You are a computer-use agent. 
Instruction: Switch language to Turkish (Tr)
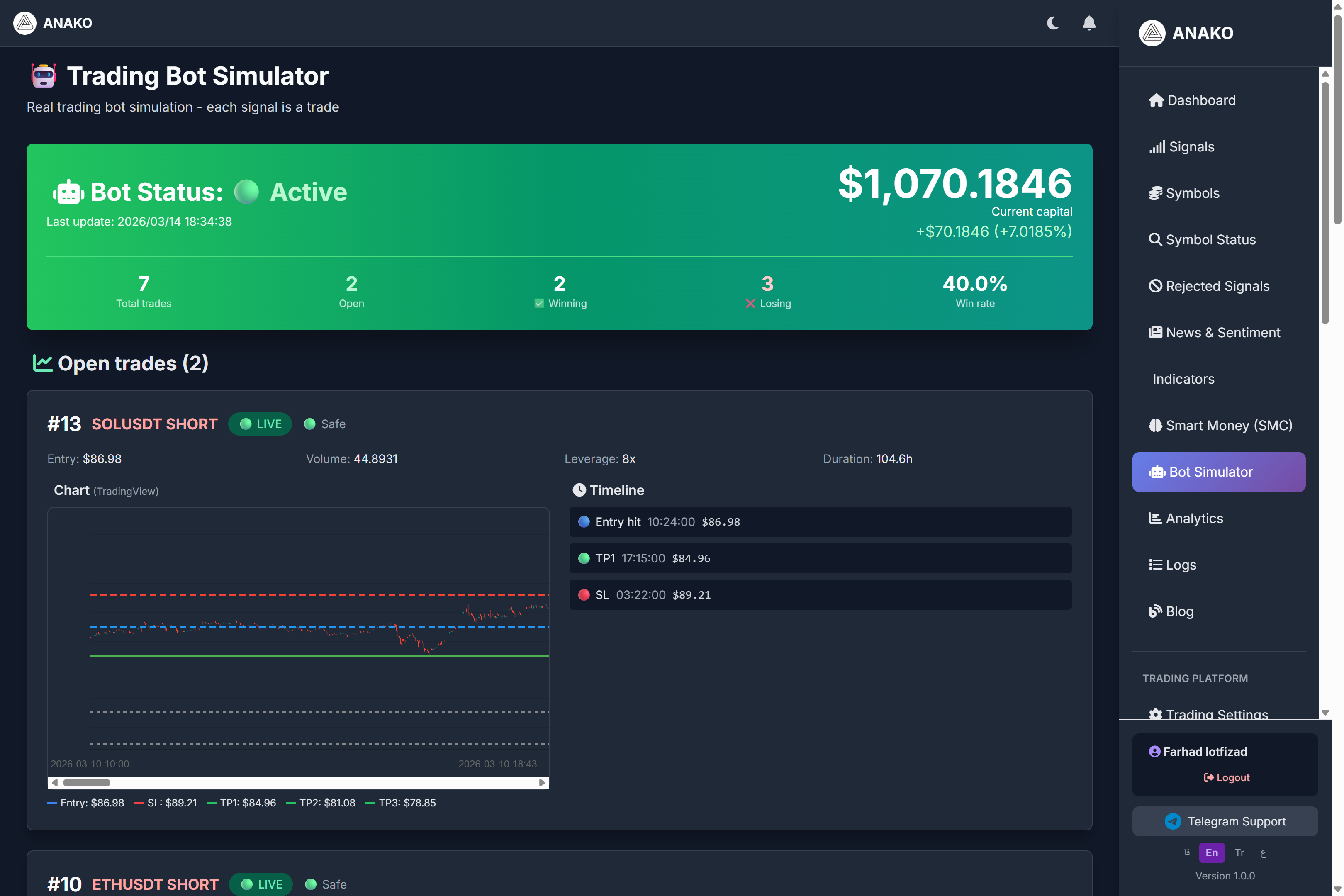tap(1239, 852)
